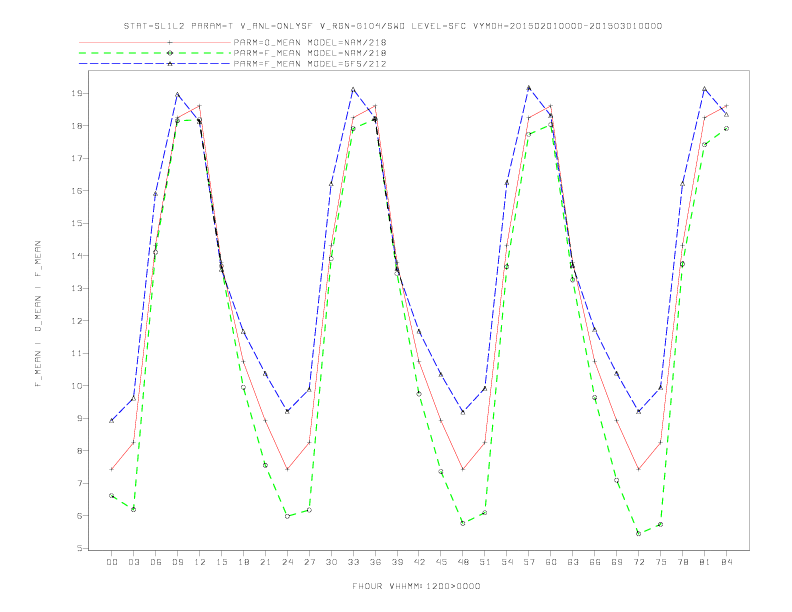Click the green dashed line sample in legend

(155, 53)
